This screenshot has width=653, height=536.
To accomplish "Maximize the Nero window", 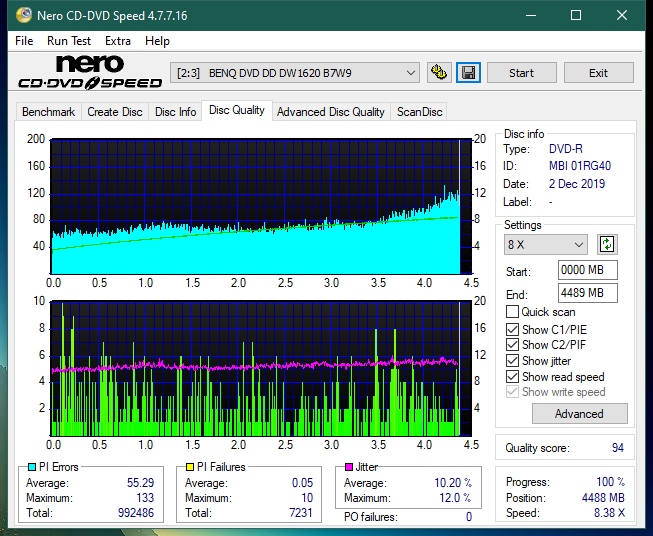I will (x=576, y=15).
